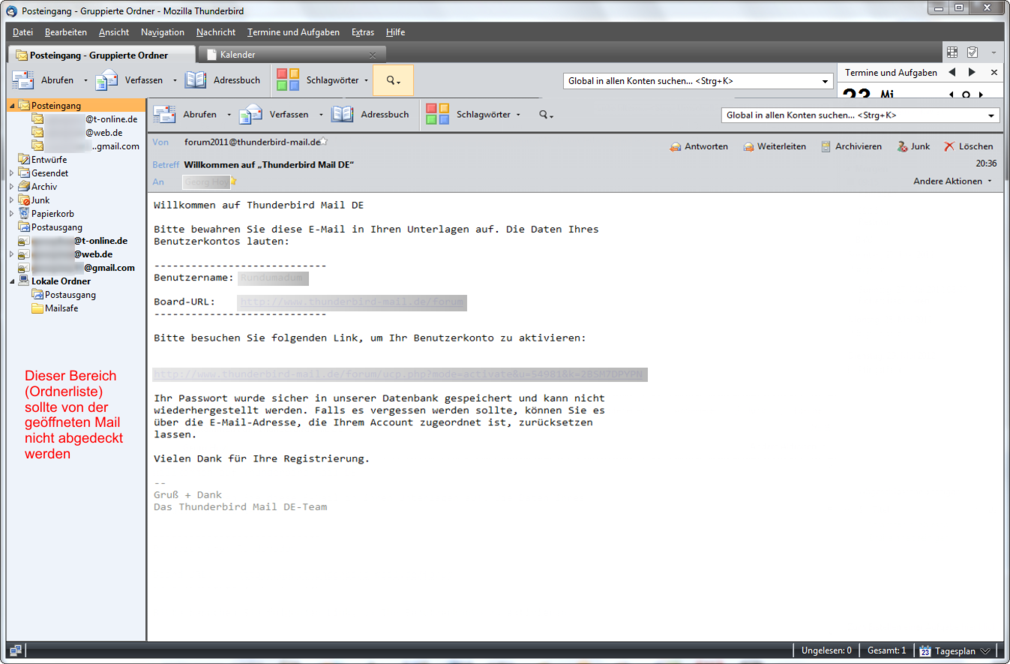Select Postausgang under Lokale Ordner
This screenshot has height=664, width=1010.
70,295
